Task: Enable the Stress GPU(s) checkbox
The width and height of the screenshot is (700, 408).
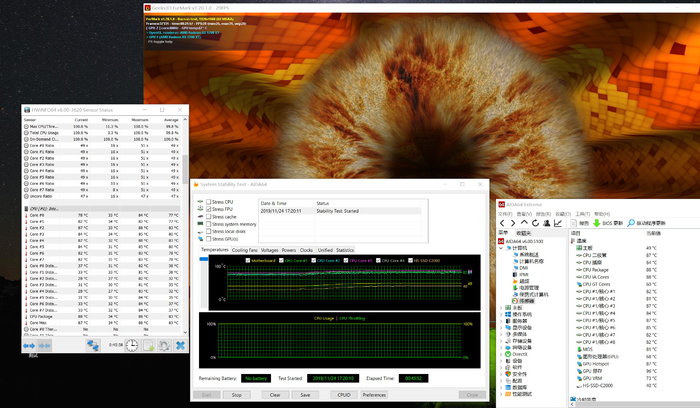Action: (x=207, y=239)
